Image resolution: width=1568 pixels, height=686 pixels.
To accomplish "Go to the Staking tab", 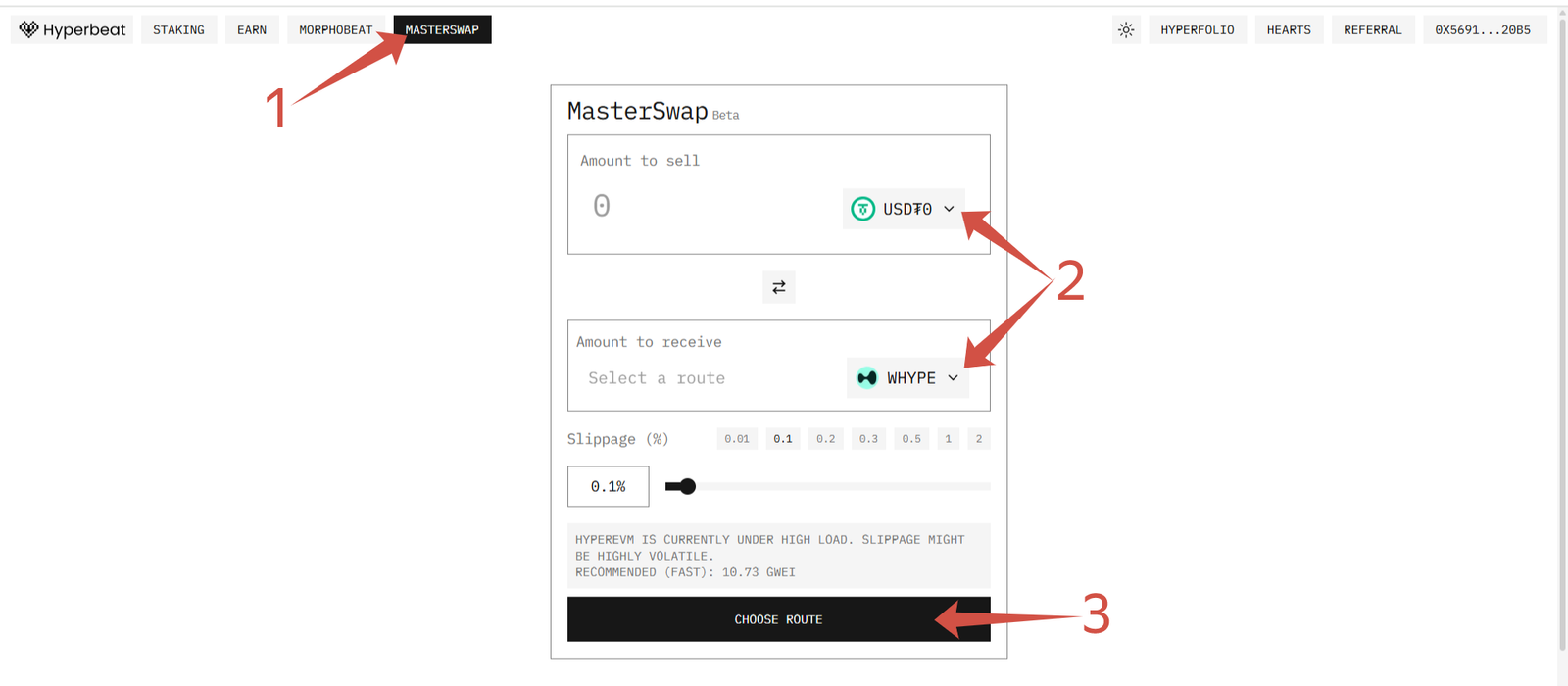I will tap(178, 29).
